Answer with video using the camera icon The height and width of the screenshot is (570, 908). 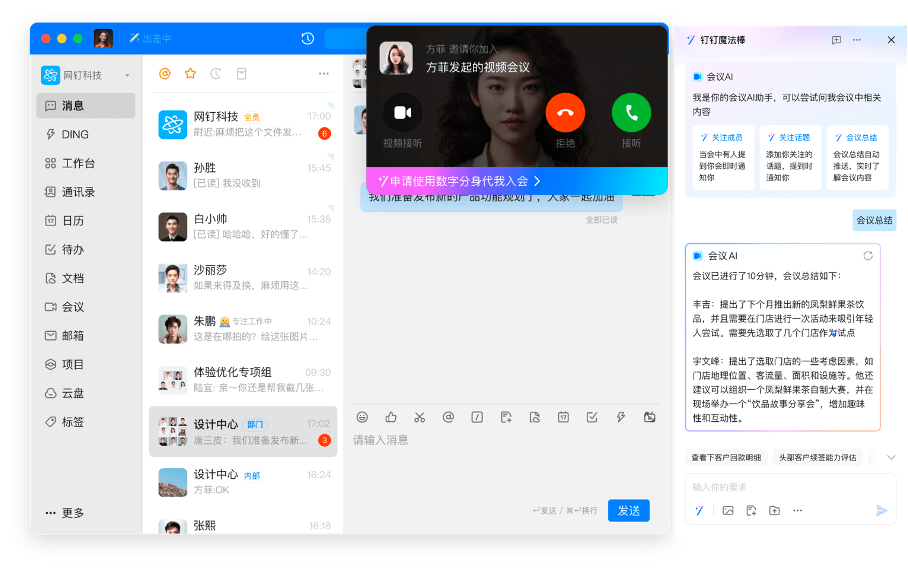tap(402, 112)
